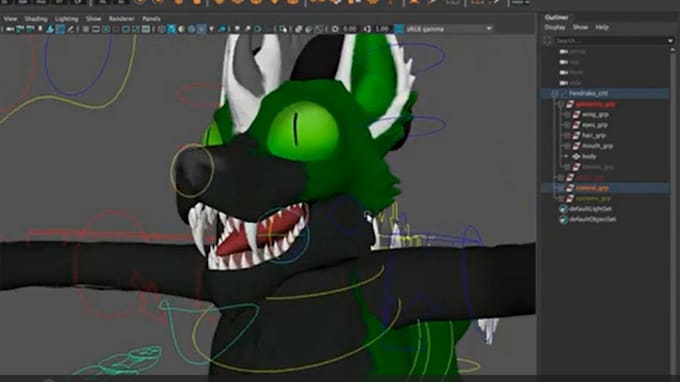Open the Lighting menu
The height and width of the screenshot is (382, 680).
click(66, 19)
